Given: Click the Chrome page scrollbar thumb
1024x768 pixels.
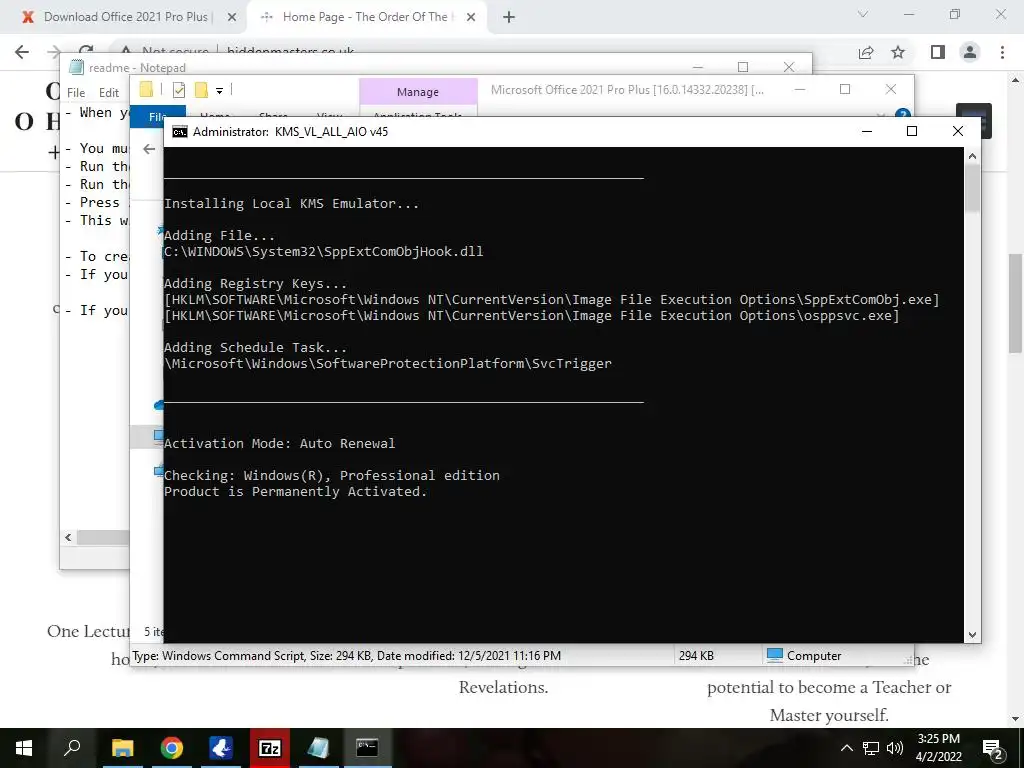Looking at the screenshot, I should [x=1016, y=304].
